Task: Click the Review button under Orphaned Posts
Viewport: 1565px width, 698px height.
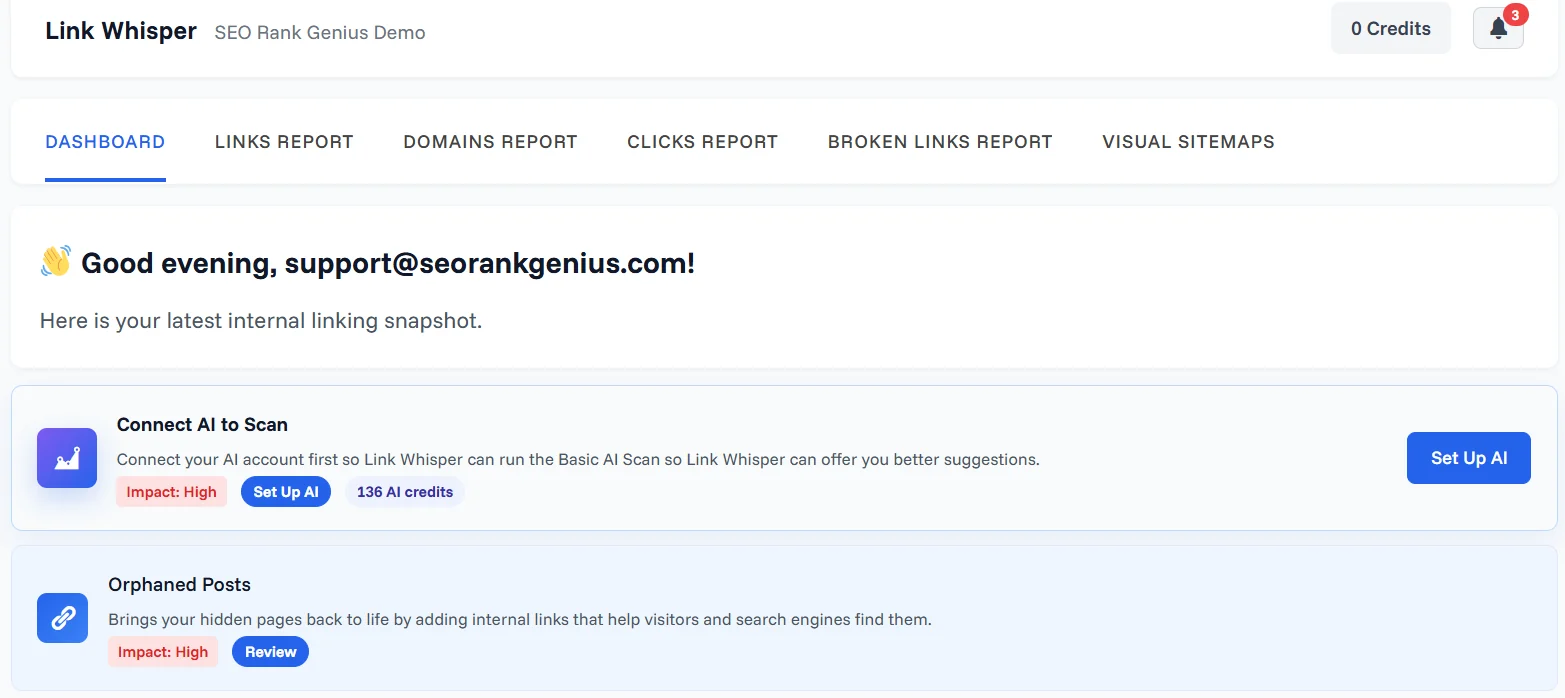Action: (x=271, y=652)
